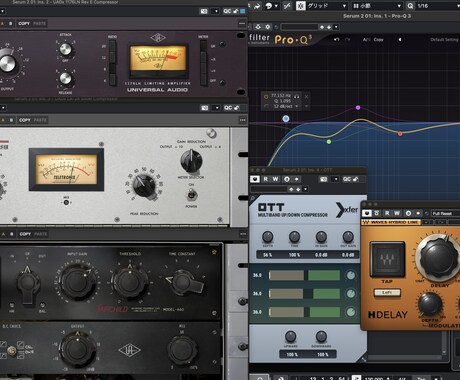Select the green EQ band node
460x380 pixels.
tap(329, 142)
